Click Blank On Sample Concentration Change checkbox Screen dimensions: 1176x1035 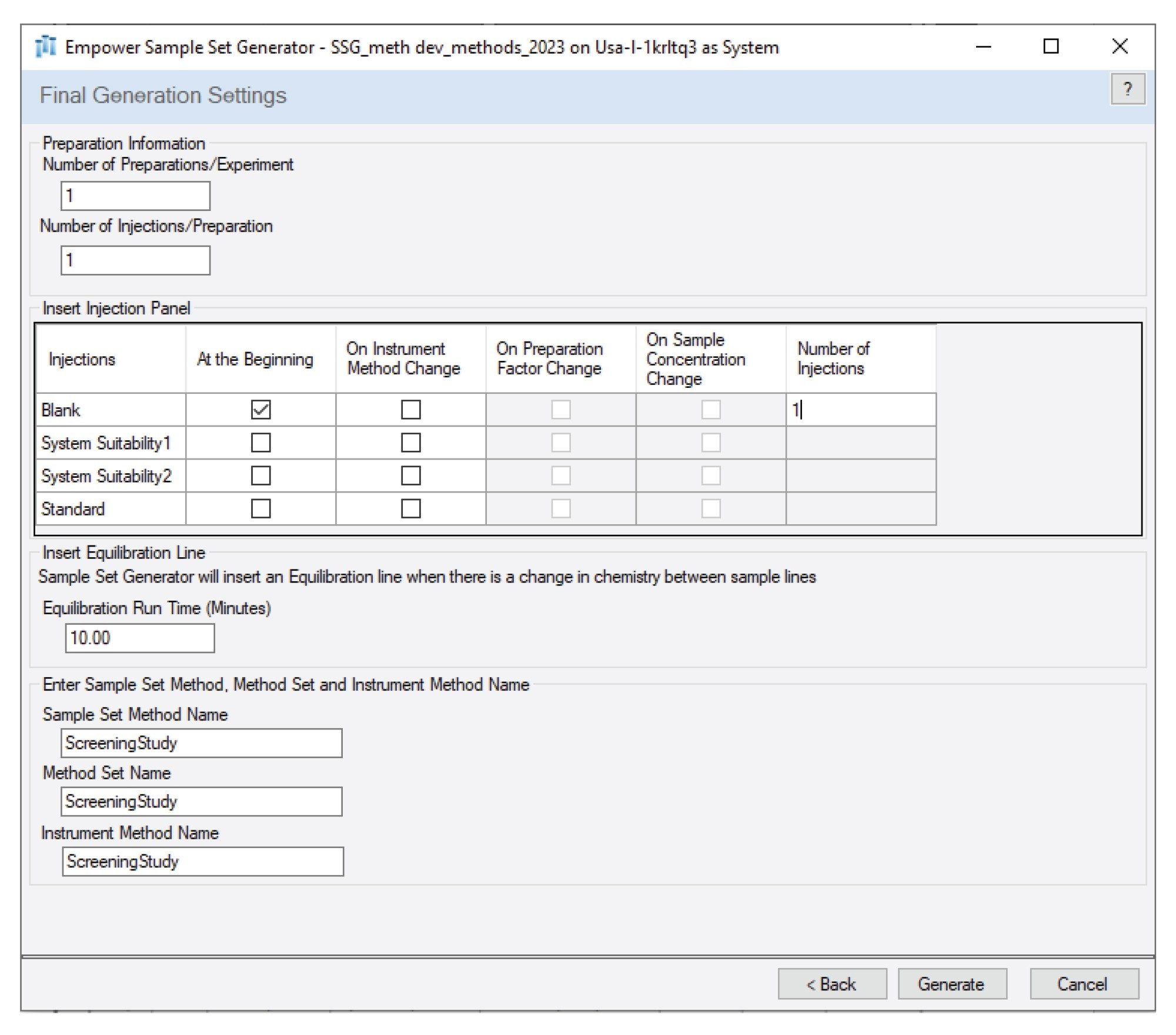click(x=711, y=410)
